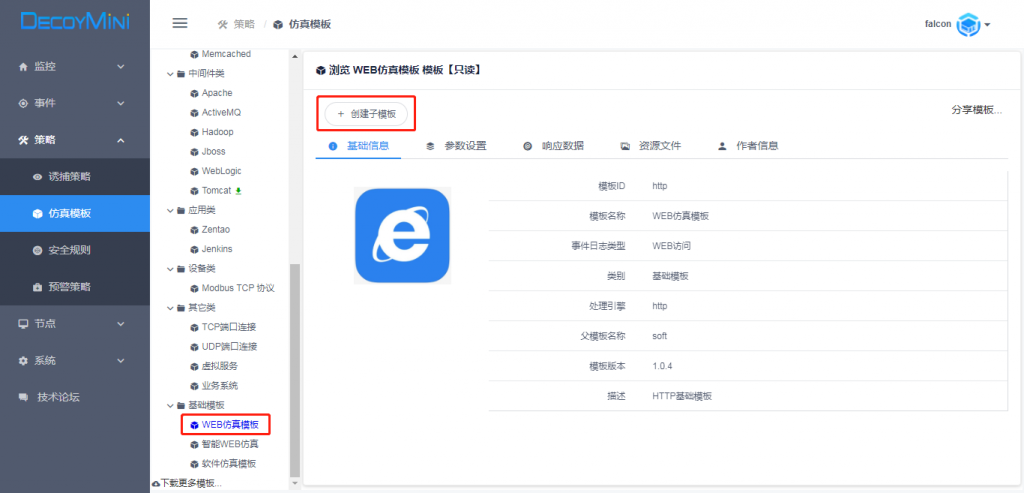Open the 仿真模板 sidebar item
Viewport: 1024px width, 493px height.
(75, 214)
